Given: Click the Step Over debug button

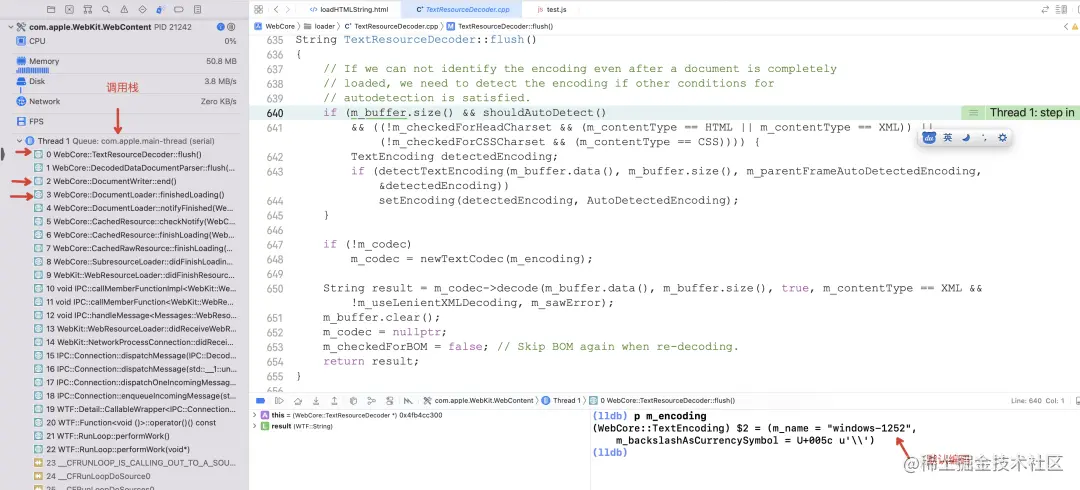Looking at the screenshot, I should point(298,400).
